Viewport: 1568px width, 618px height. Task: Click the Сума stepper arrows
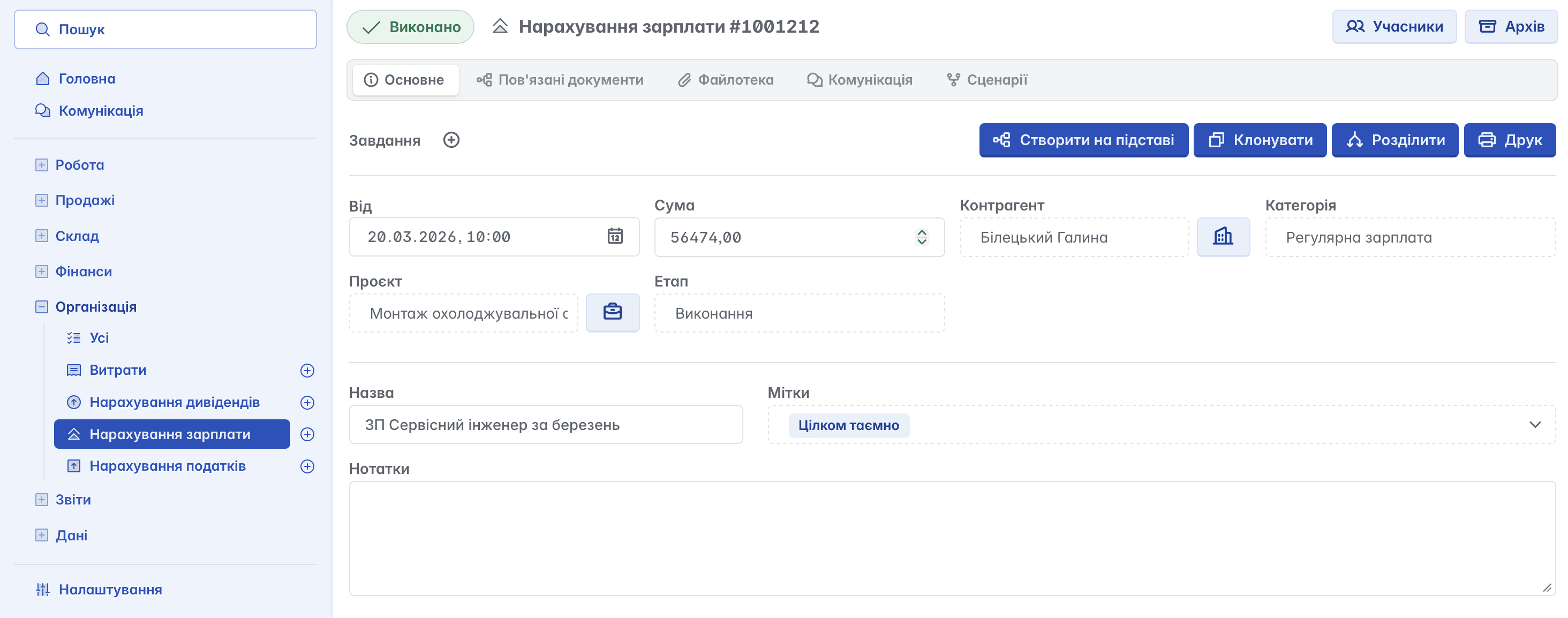click(922, 237)
